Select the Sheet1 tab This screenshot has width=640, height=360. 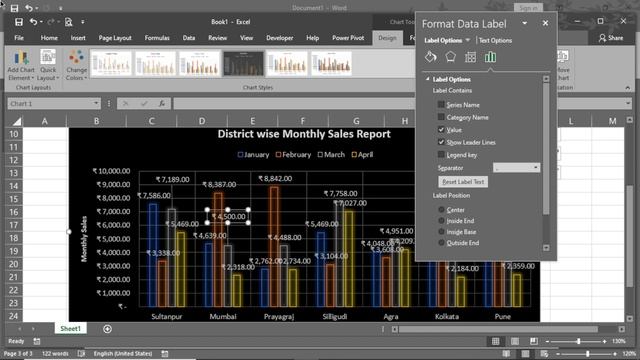(70, 329)
